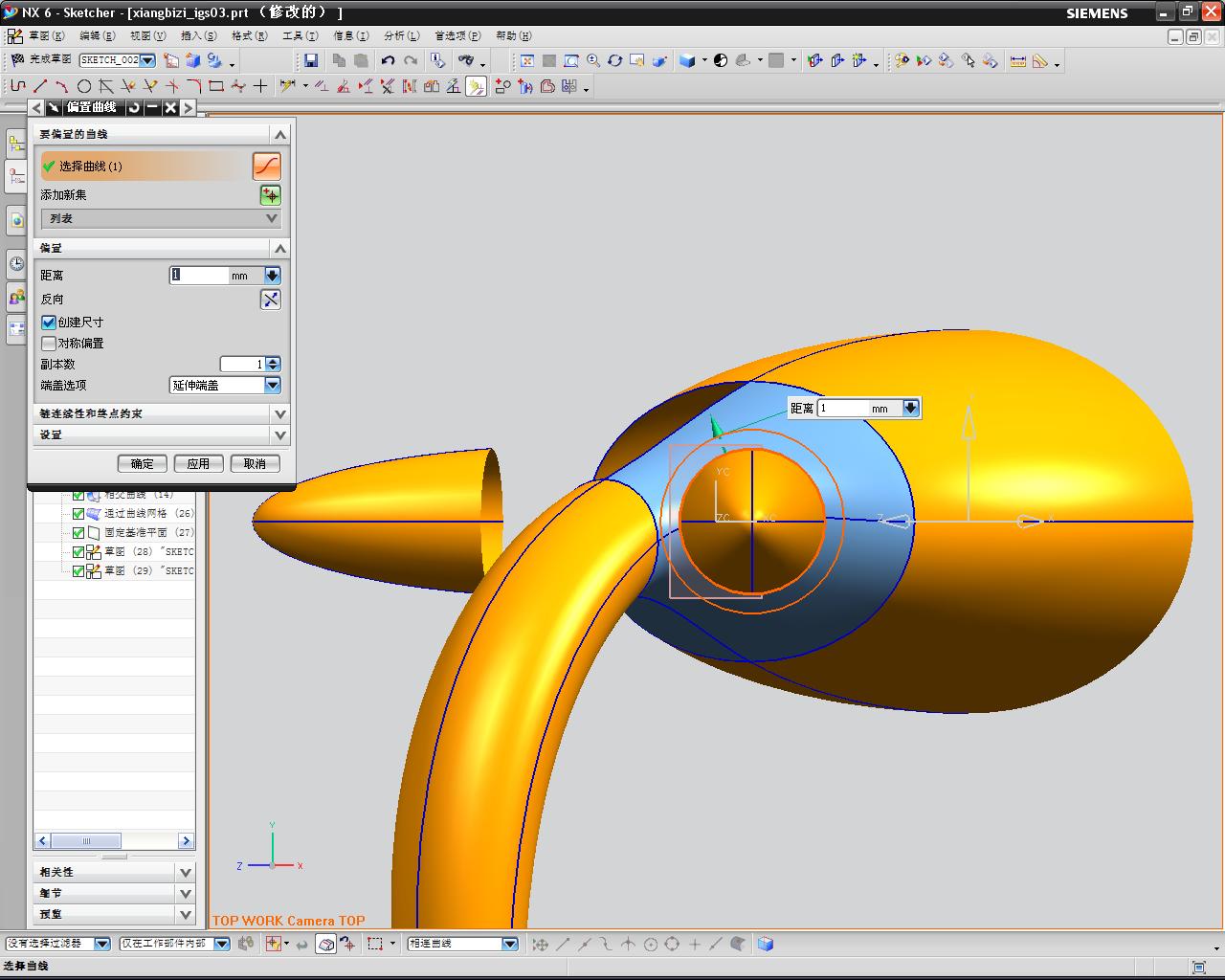Toggle checkbox for 草图 (29) feature
Image resolution: width=1225 pixels, height=980 pixels.
point(78,571)
